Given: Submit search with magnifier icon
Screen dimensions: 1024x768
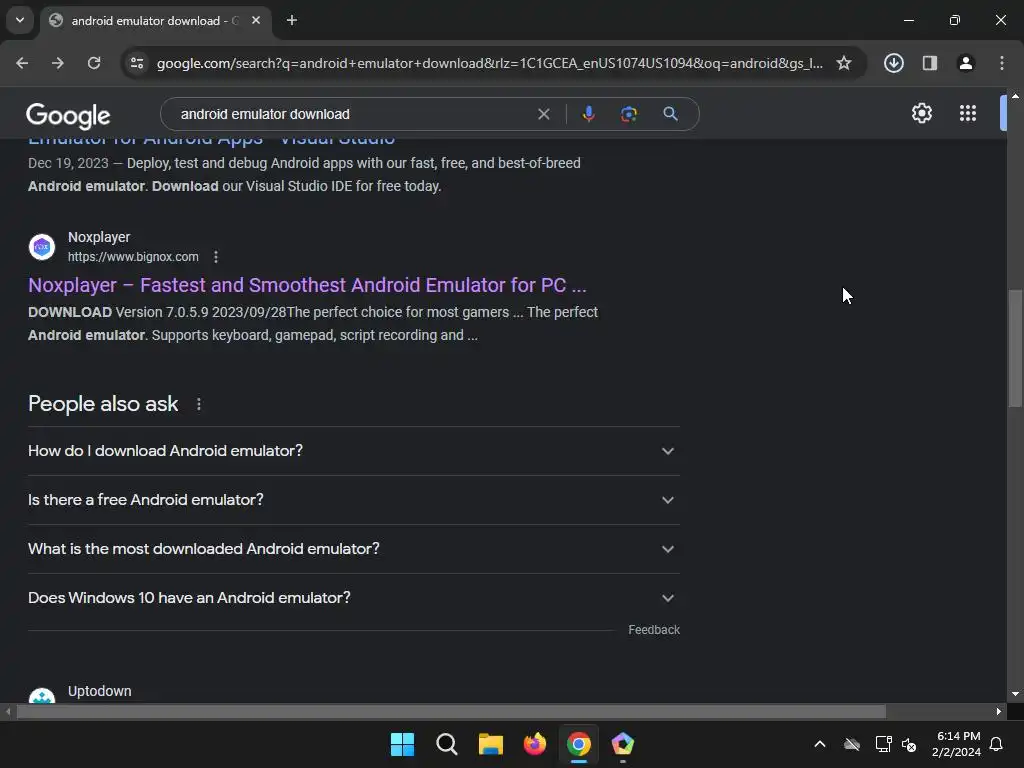Looking at the screenshot, I should tap(670, 114).
